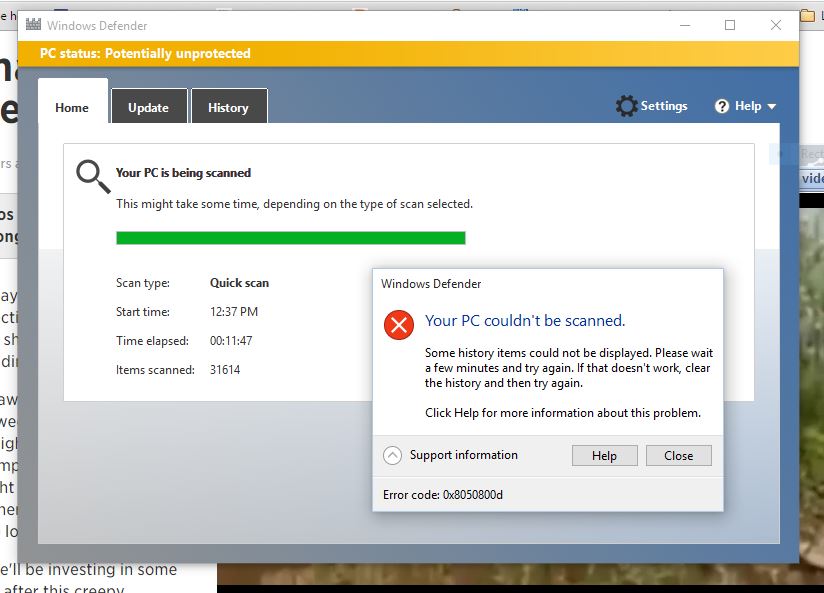This screenshot has height=593, width=824.
Task: Switch to the History tab
Action: tap(229, 107)
